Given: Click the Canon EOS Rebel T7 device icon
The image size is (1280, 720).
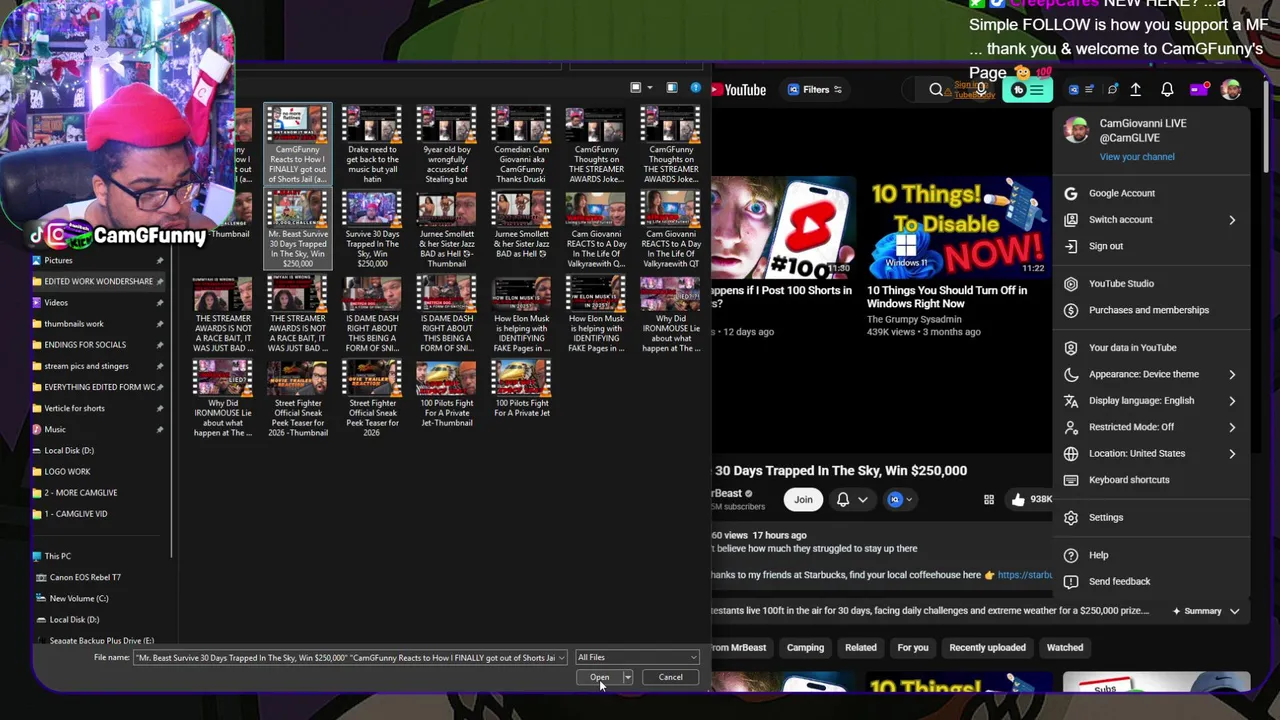Looking at the screenshot, I should coord(41,577).
